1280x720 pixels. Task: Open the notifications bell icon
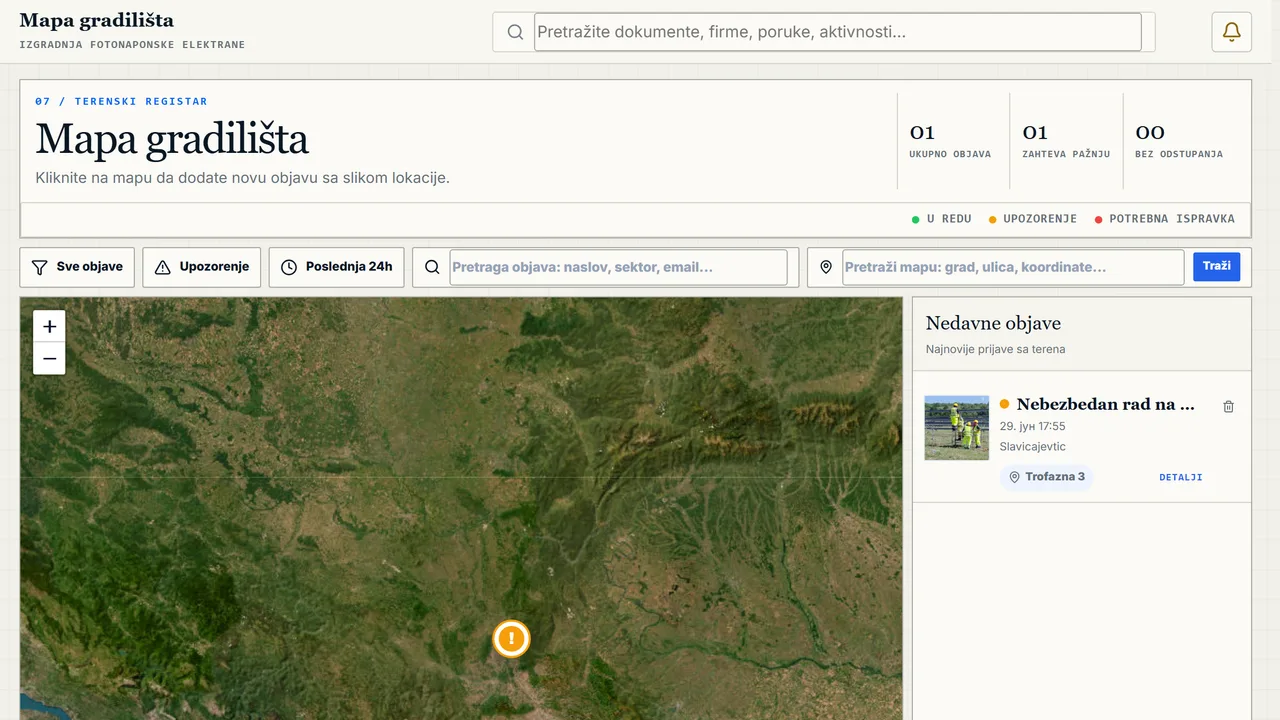(x=1231, y=32)
